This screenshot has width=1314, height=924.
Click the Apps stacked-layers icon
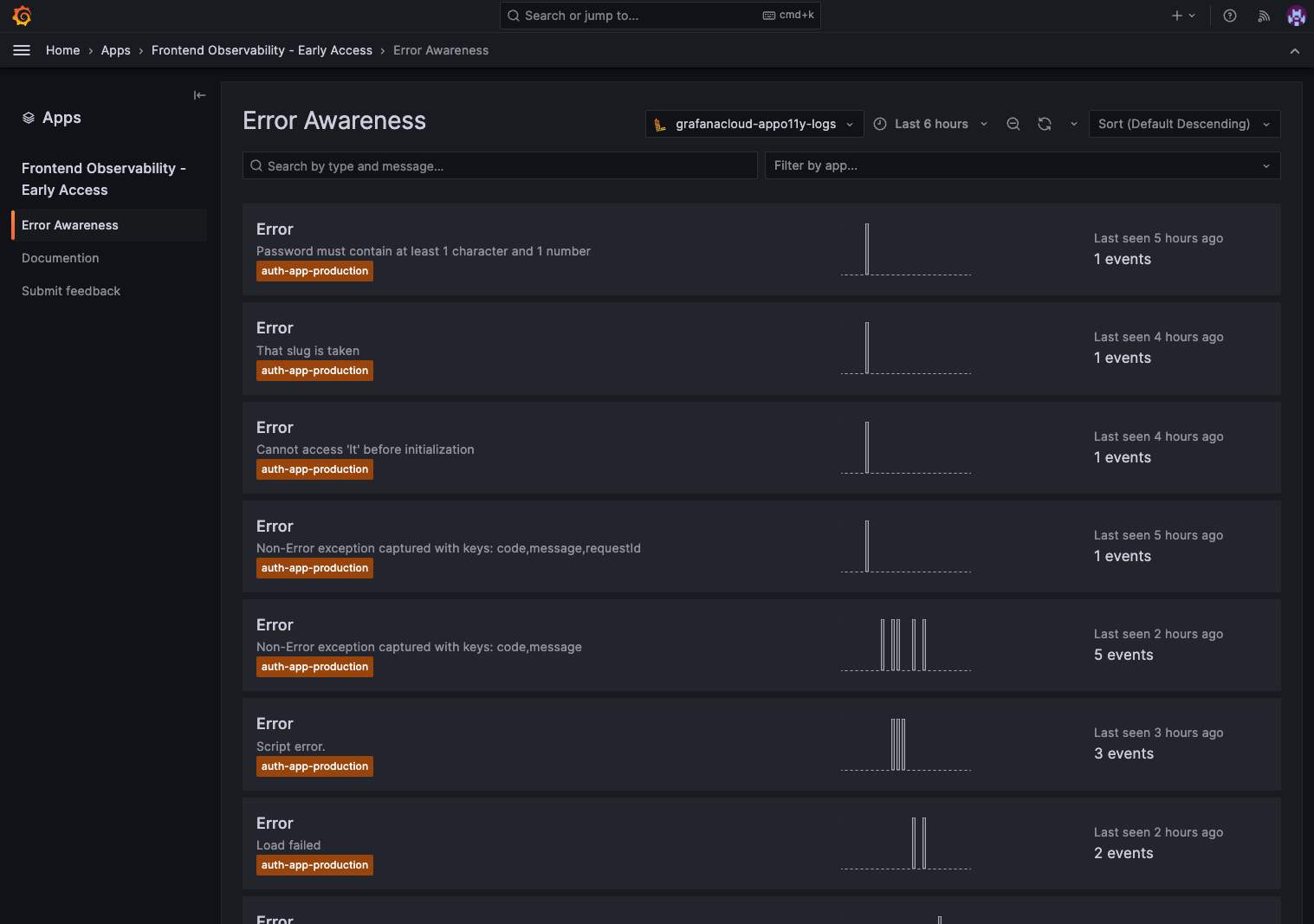click(x=29, y=118)
